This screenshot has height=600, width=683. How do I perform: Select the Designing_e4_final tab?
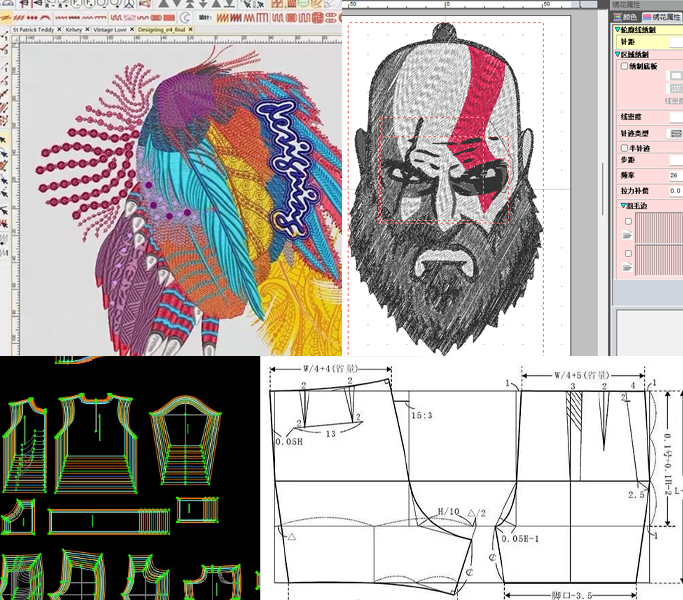click(x=162, y=30)
